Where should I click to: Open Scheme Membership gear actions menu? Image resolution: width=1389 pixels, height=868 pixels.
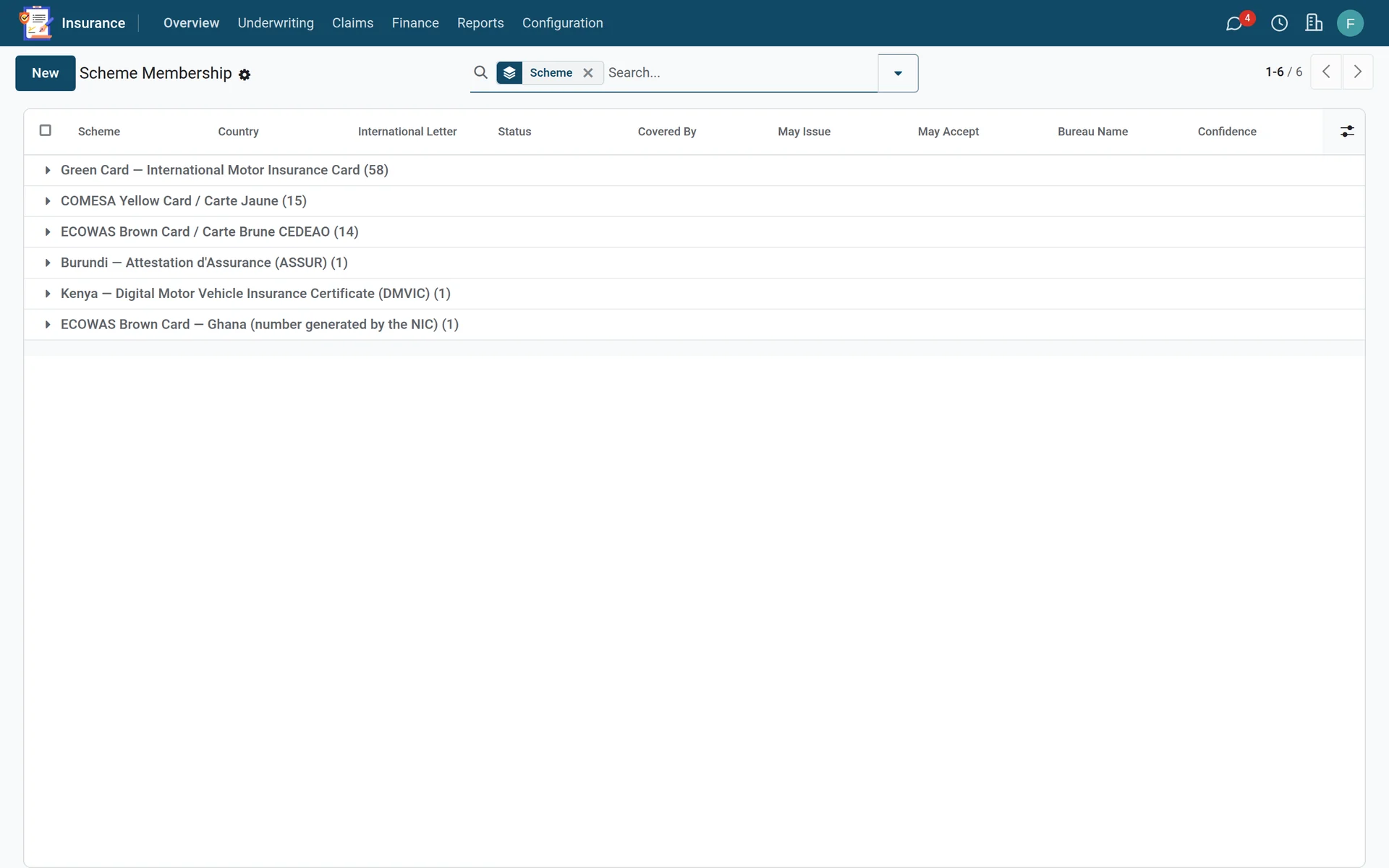(x=245, y=75)
